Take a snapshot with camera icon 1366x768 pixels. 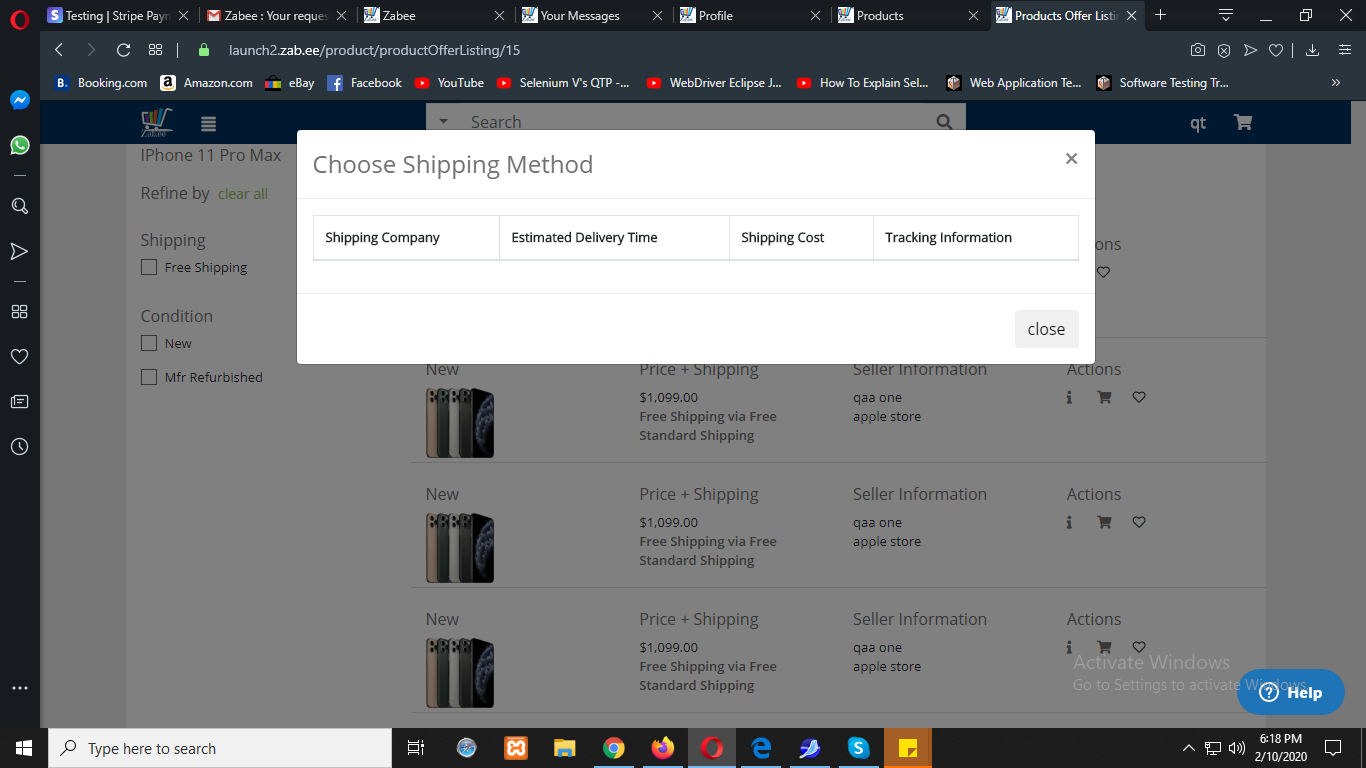(x=1198, y=50)
